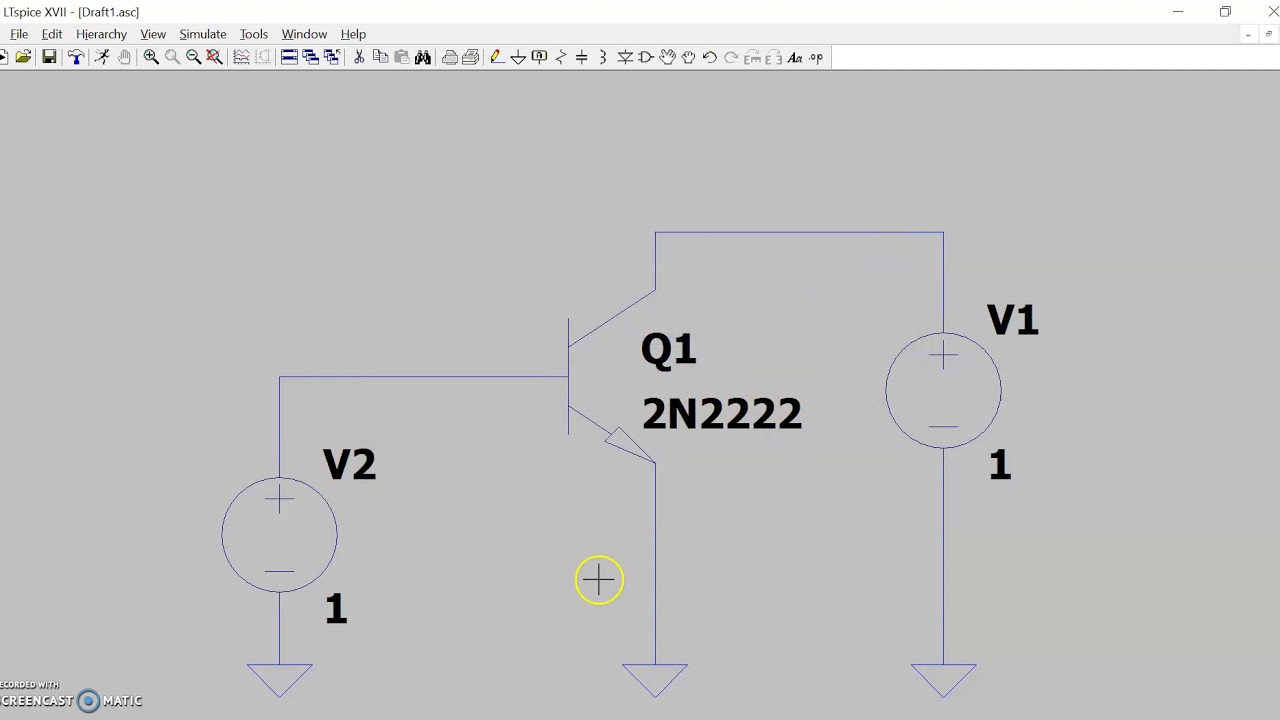Select the Drag closed-hand tool
1280x720 pixels.
688,58
